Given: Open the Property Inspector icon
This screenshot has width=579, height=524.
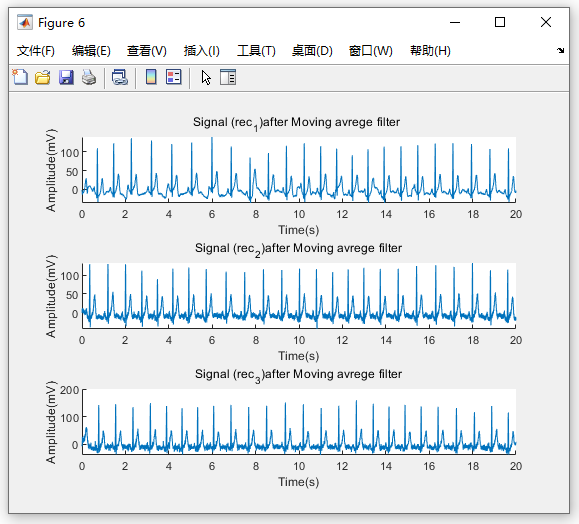Looking at the screenshot, I should [x=228, y=77].
